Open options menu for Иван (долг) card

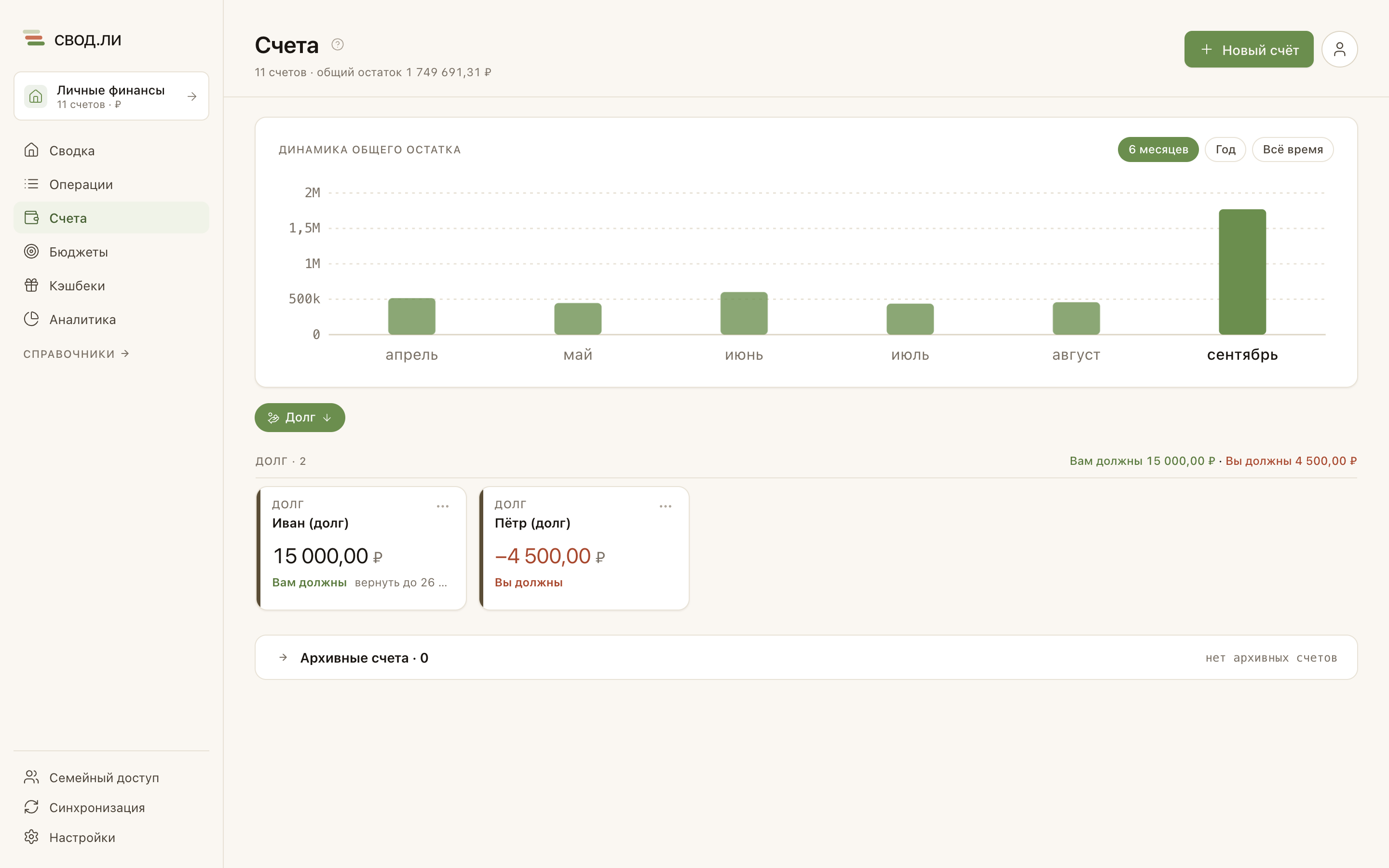[443, 506]
